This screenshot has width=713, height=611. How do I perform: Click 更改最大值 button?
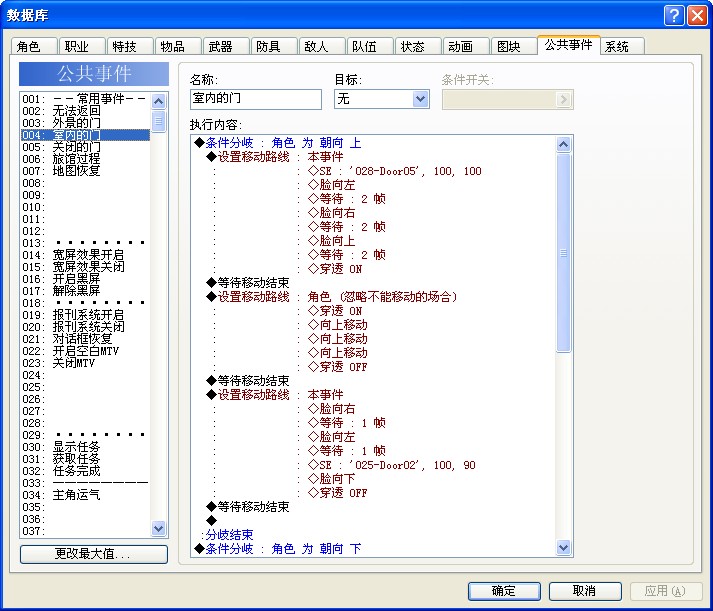pos(94,554)
